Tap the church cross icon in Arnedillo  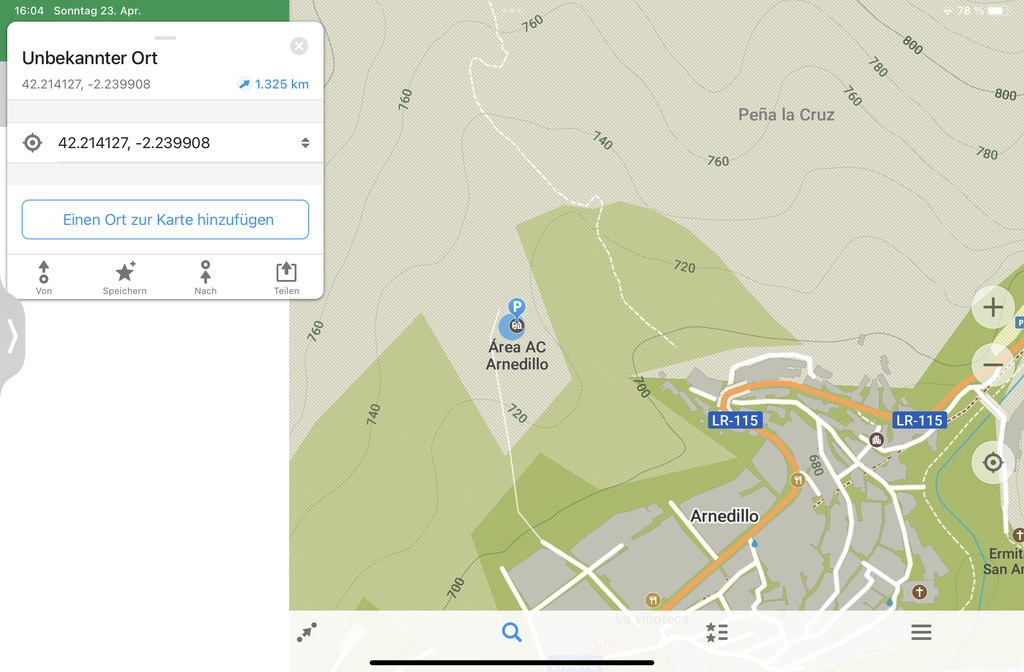(919, 592)
